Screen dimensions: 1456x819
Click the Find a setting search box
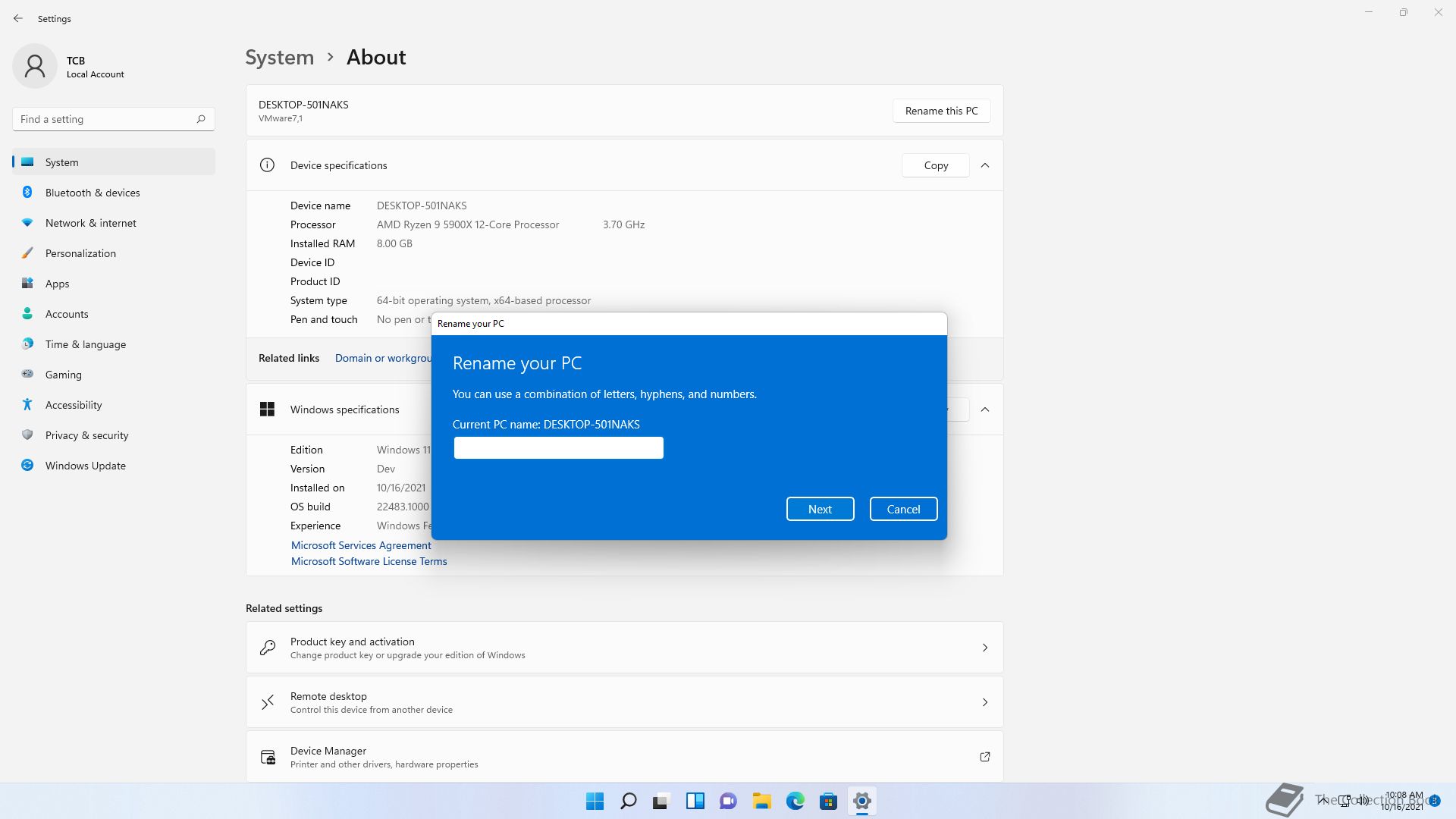pos(114,119)
